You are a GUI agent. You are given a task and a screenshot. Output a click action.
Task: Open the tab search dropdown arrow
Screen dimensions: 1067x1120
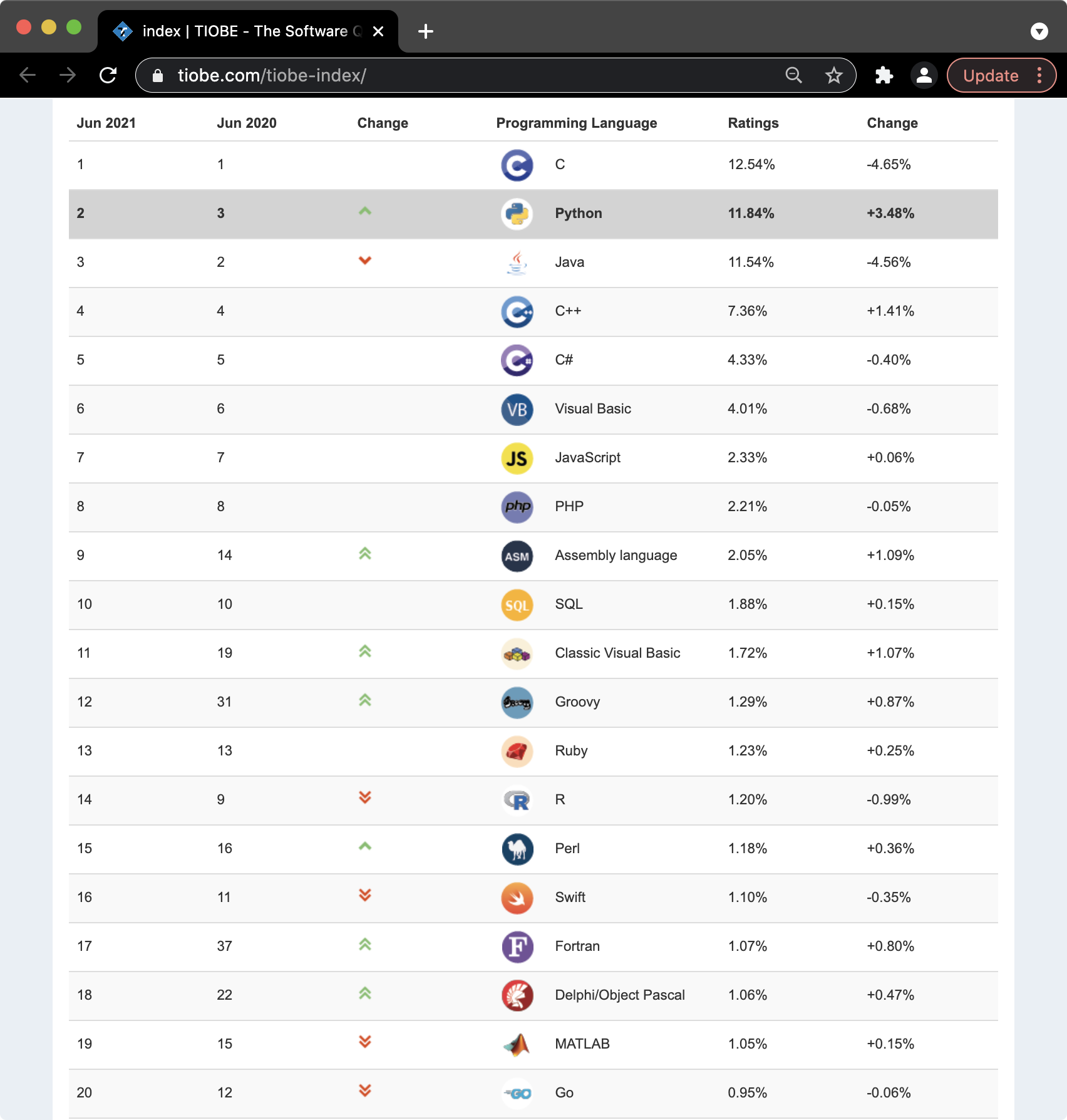[x=1039, y=31]
